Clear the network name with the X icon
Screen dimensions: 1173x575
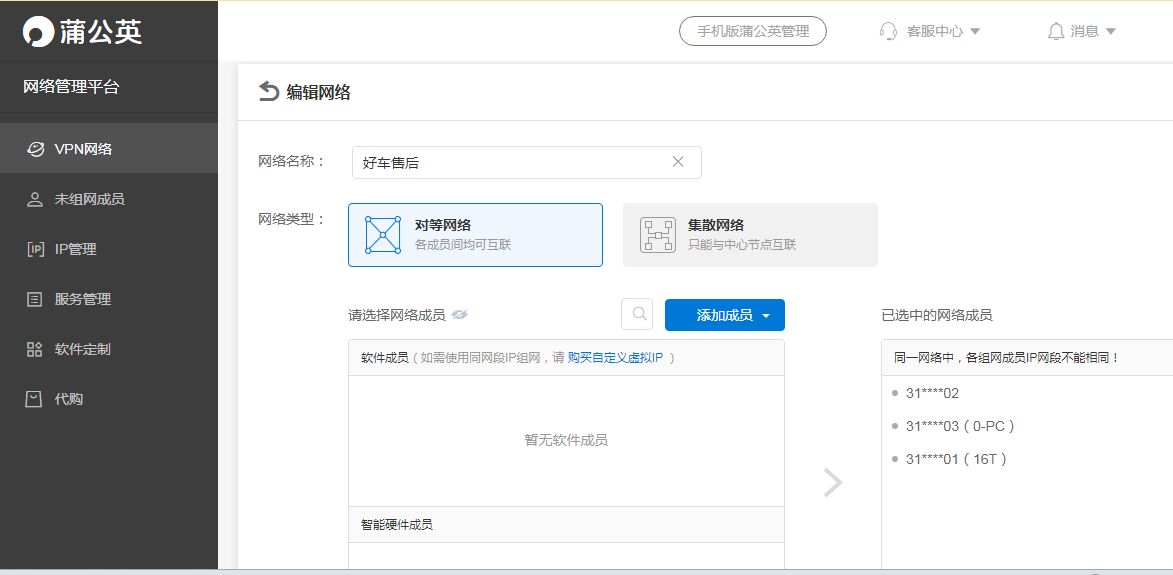point(678,162)
